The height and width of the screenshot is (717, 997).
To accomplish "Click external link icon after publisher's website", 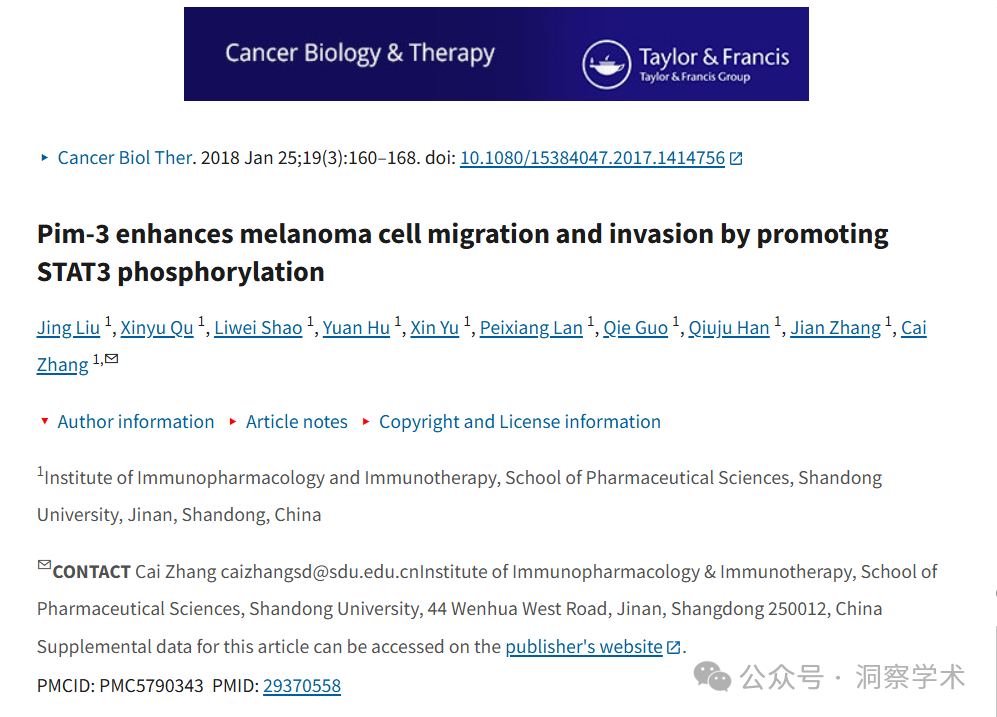I will (673, 647).
